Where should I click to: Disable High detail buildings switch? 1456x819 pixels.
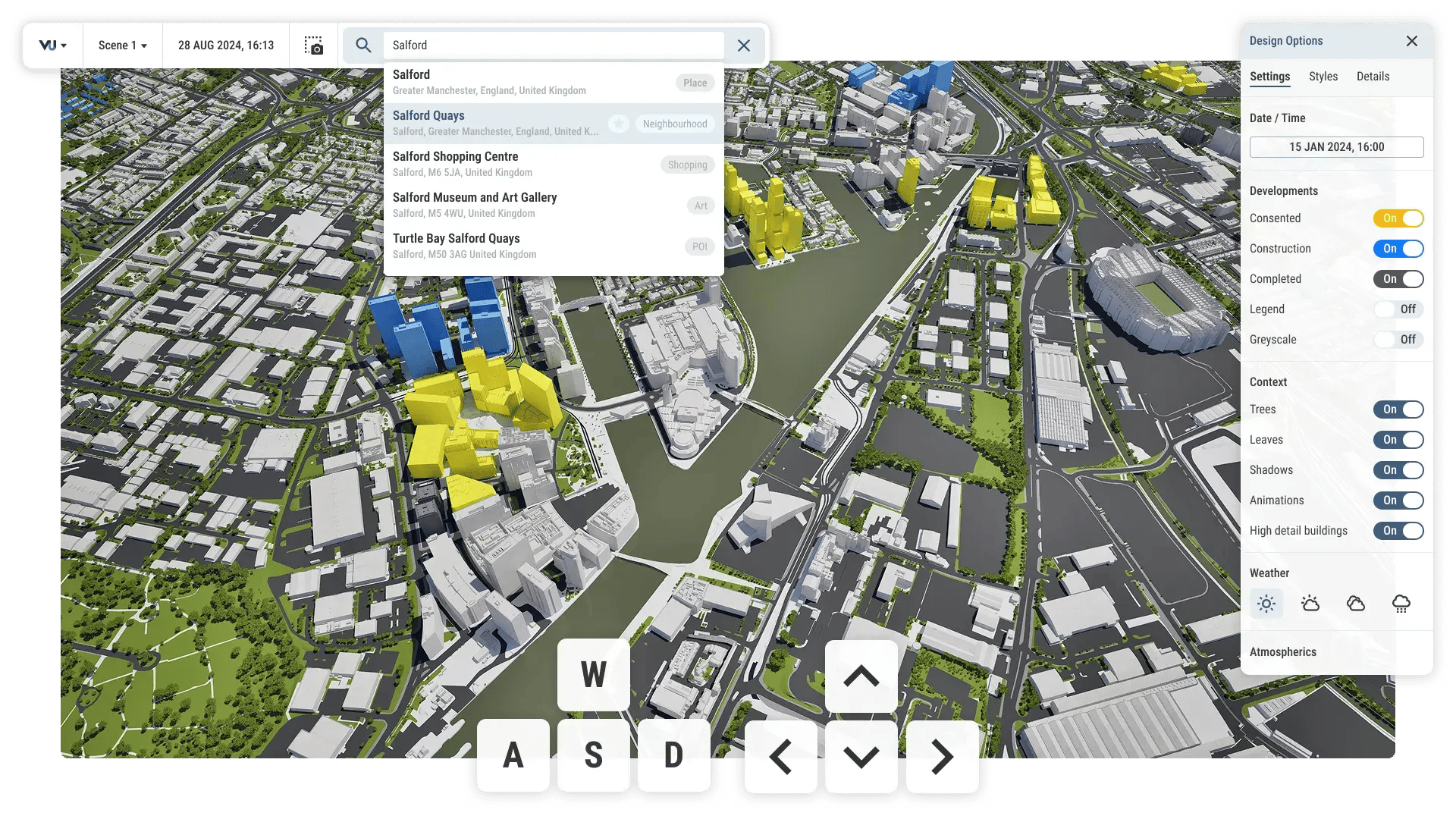1398,531
